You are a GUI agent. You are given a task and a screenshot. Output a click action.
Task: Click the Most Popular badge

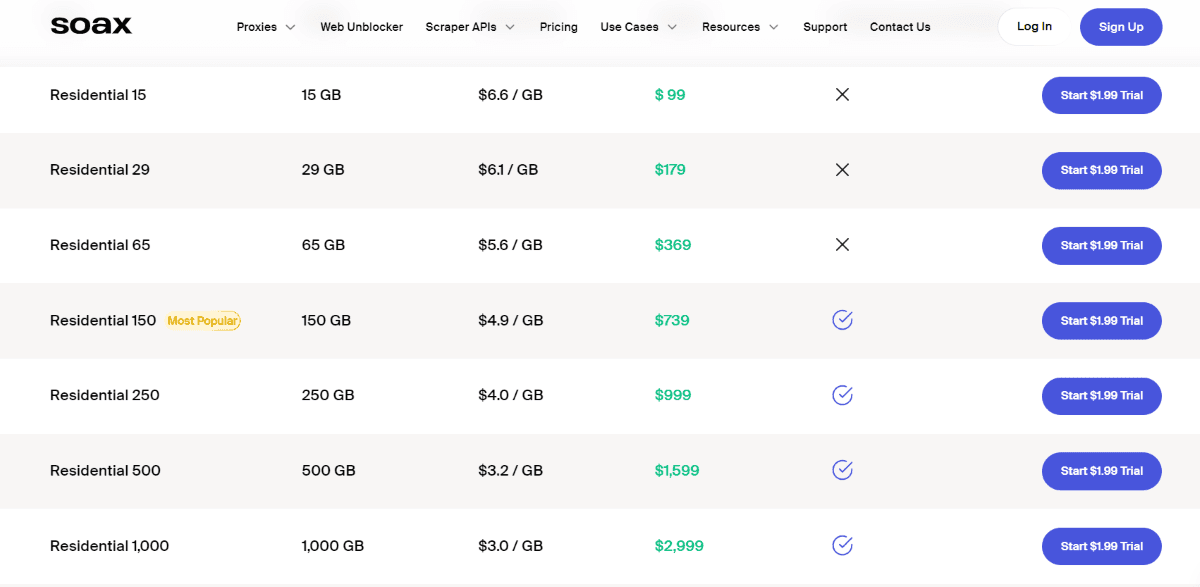click(x=203, y=321)
